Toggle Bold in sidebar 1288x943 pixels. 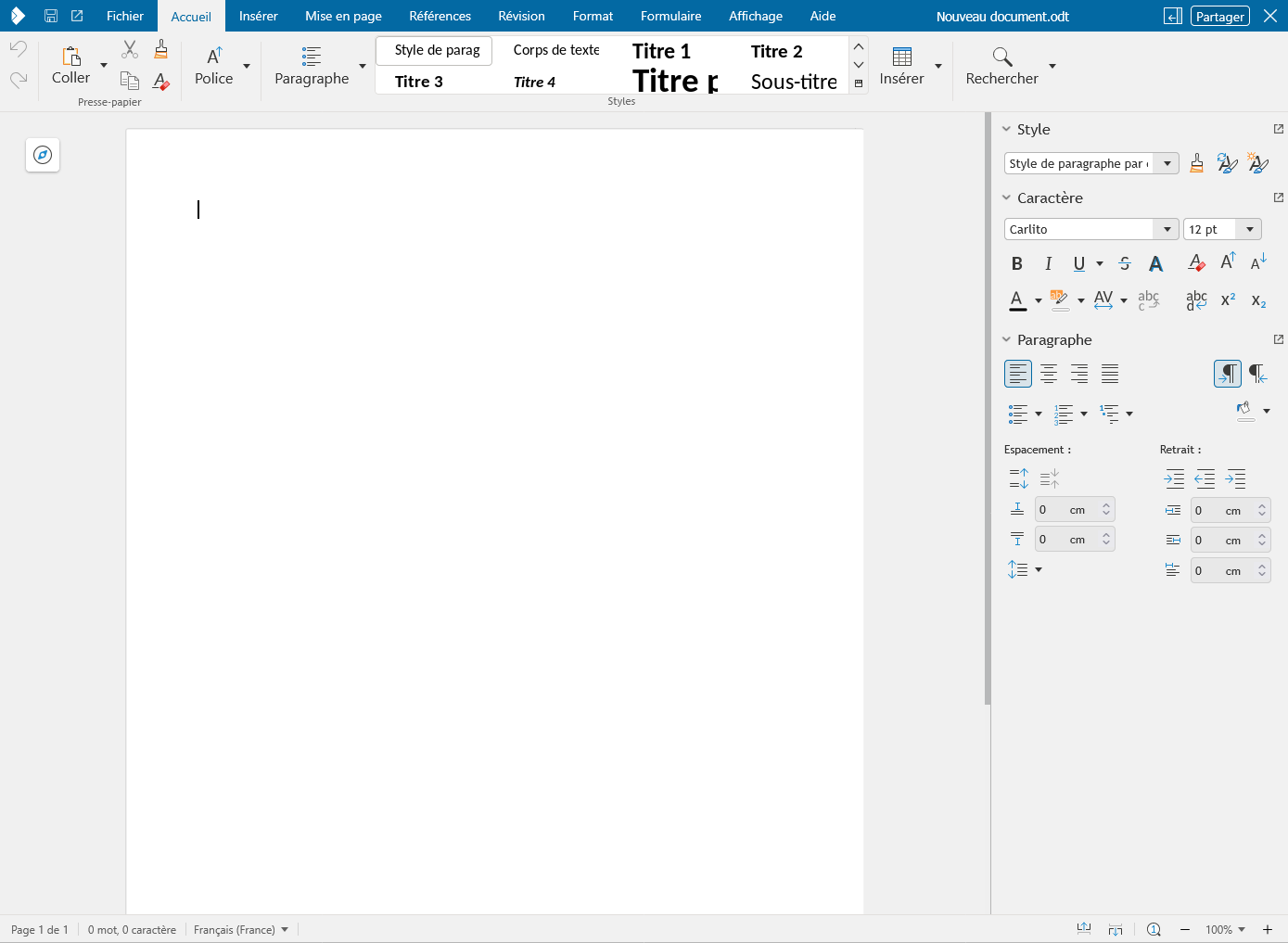pos(1017,263)
